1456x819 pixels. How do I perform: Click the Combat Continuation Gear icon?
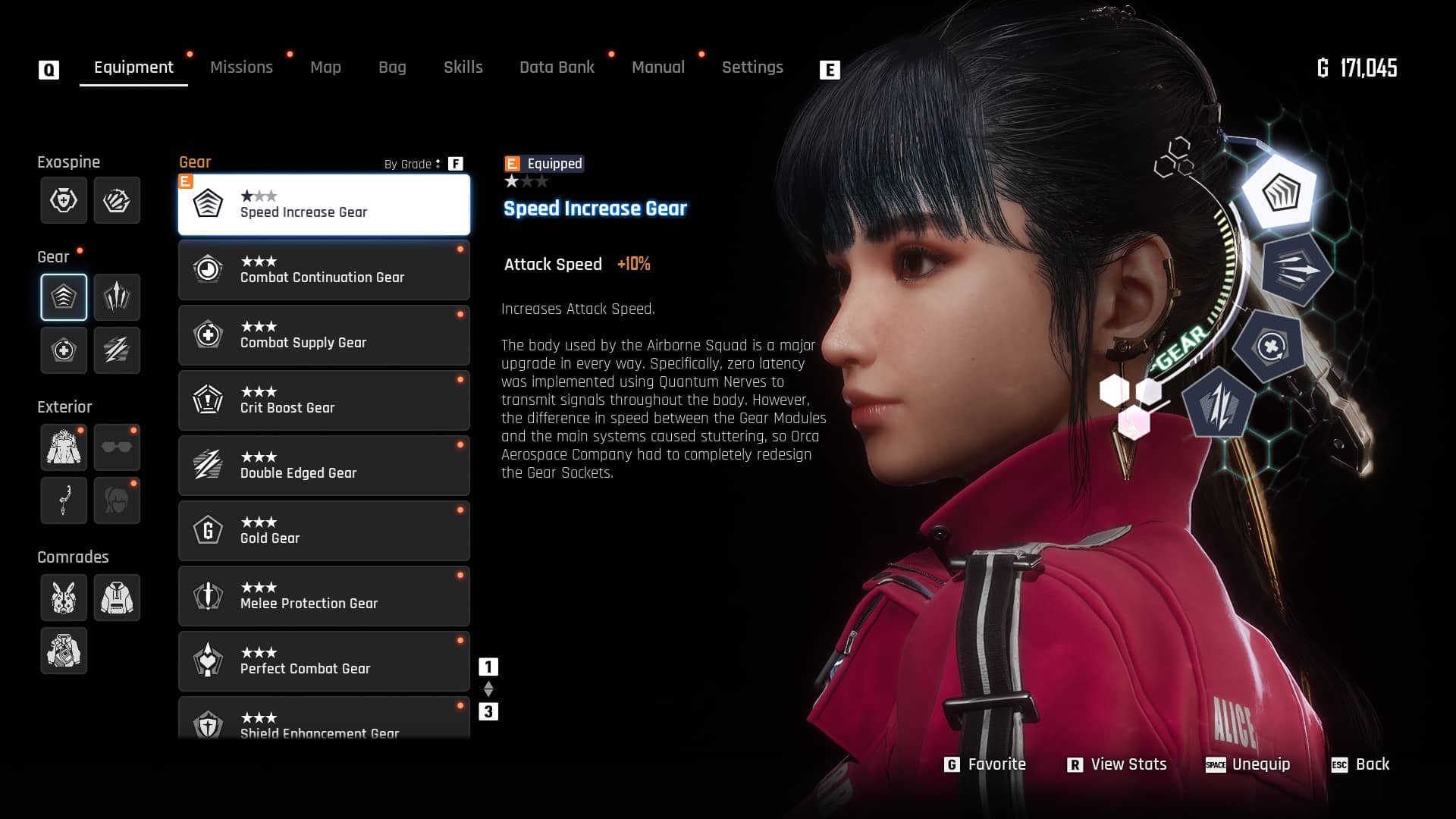tap(208, 269)
